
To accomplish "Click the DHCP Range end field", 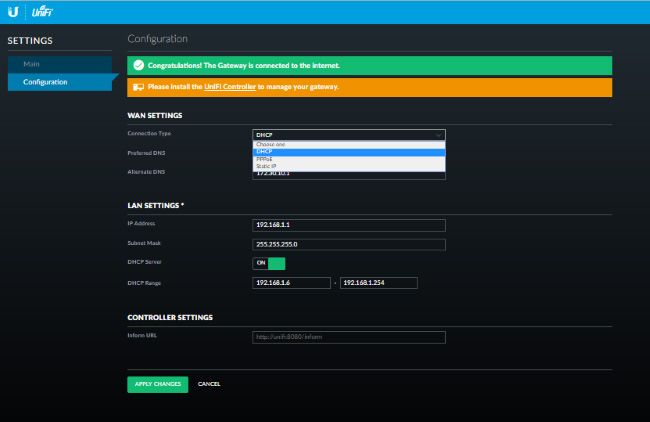I will (378, 283).
